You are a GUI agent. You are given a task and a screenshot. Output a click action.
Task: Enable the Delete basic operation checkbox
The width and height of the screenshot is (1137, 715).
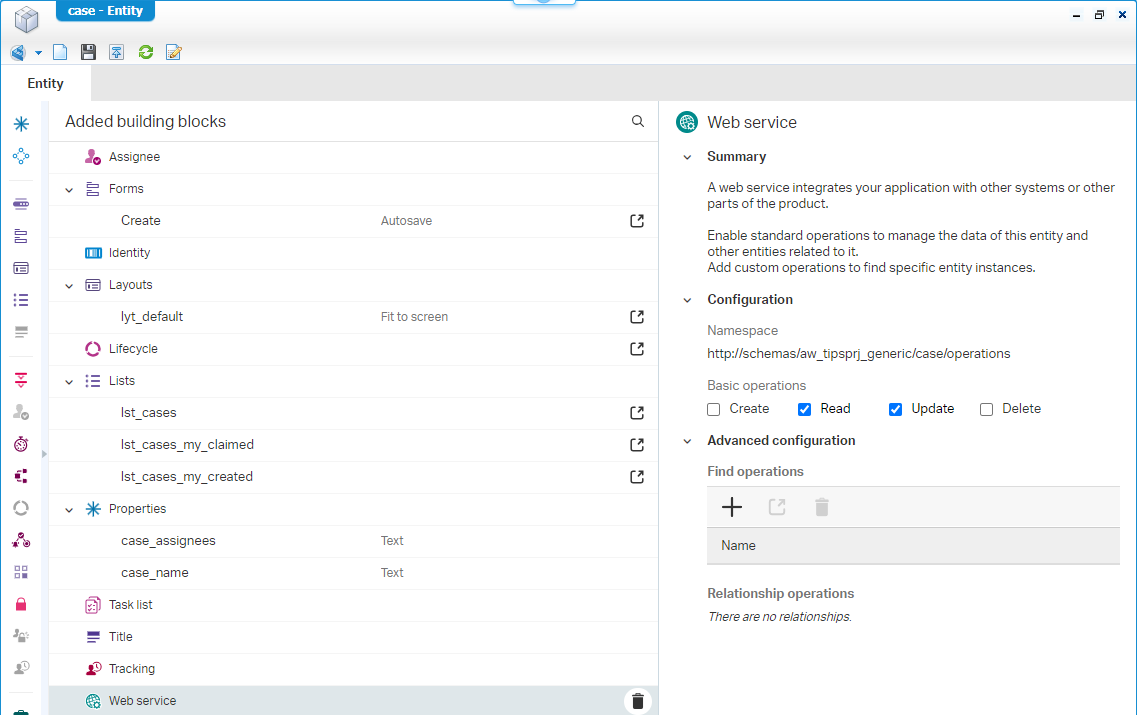(x=987, y=409)
